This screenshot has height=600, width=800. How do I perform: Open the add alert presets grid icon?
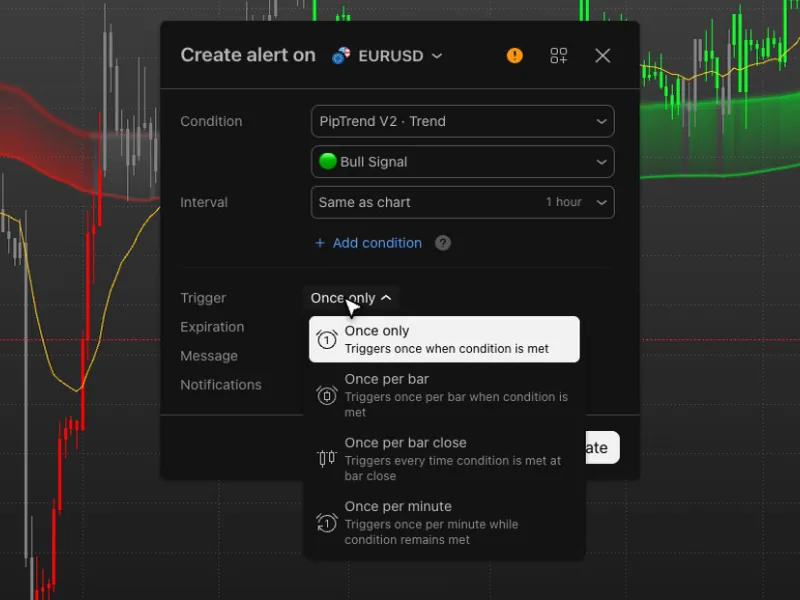click(558, 55)
